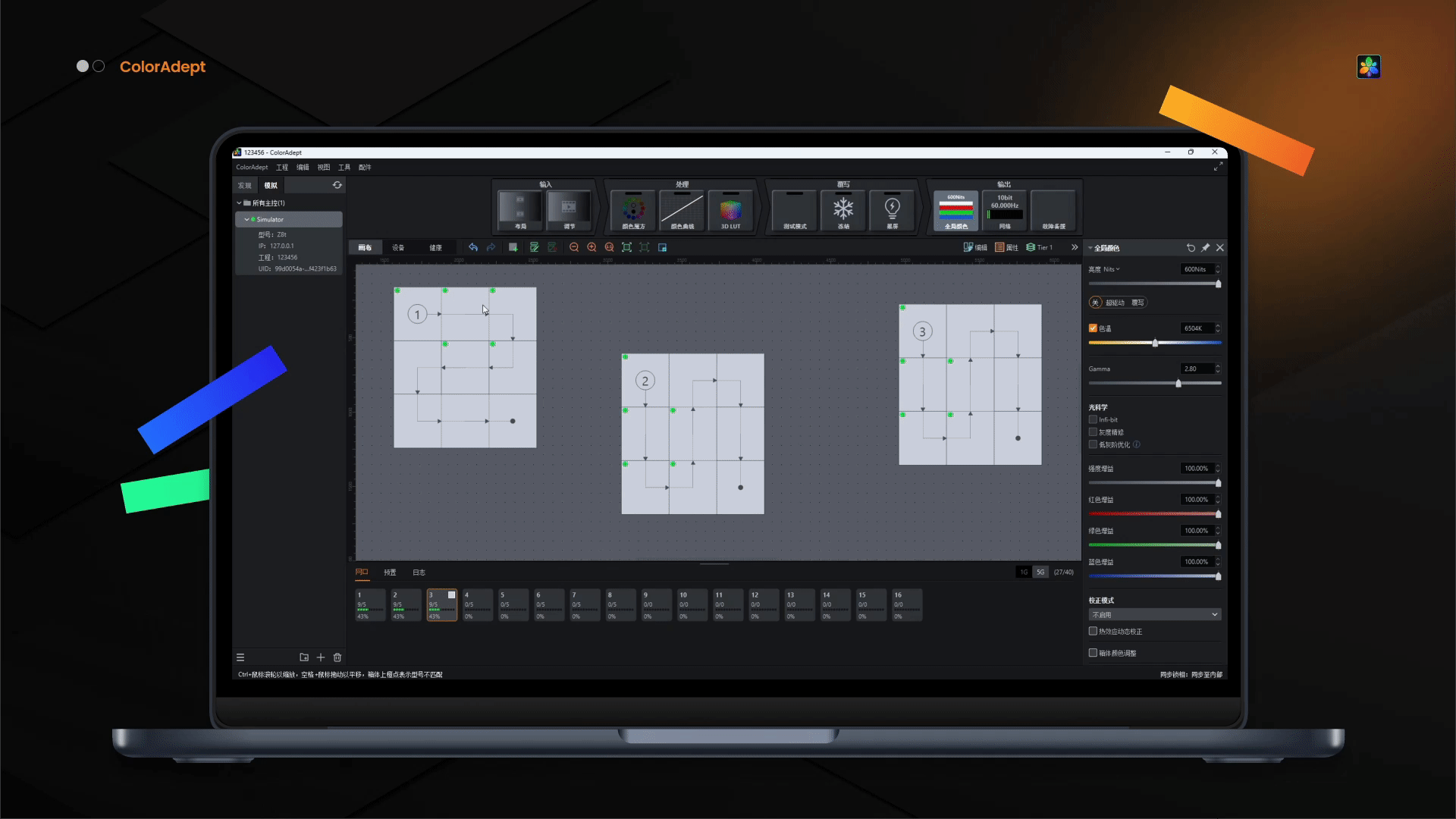Enable the 热效应动态校正 checkbox
Image resolution: width=1456 pixels, height=819 pixels.
tap(1093, 631)
